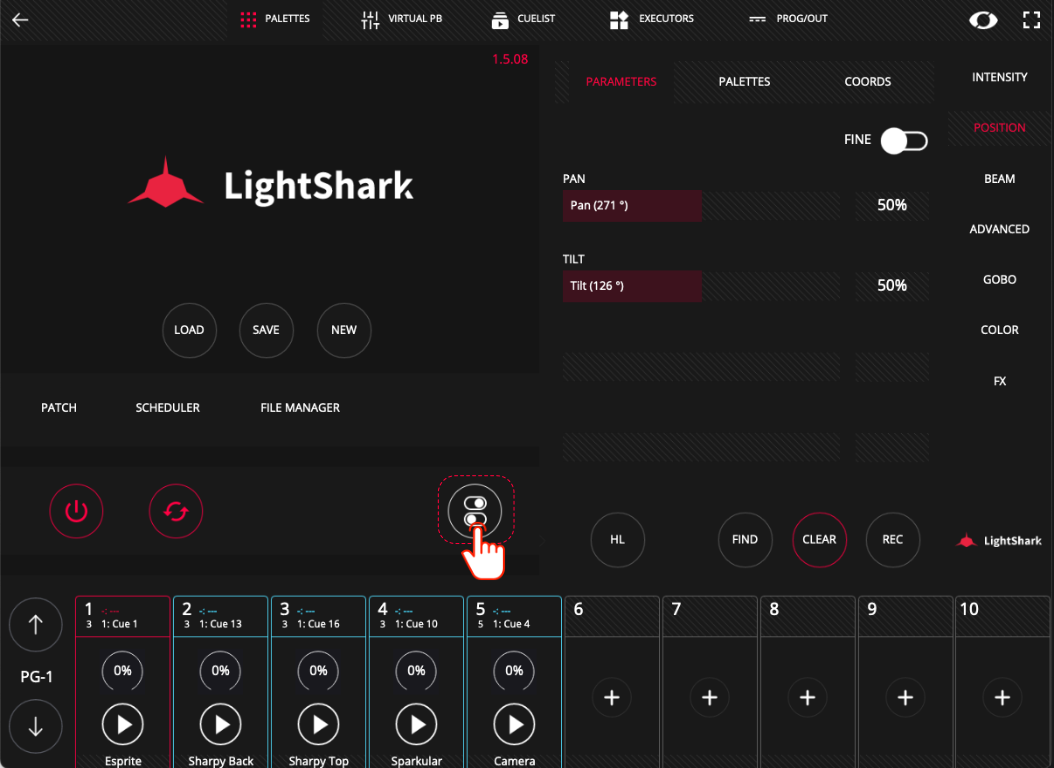Select the Gobo parameter group
Viewport: 1054px width, 768px height.
(x=1000, y=280)
